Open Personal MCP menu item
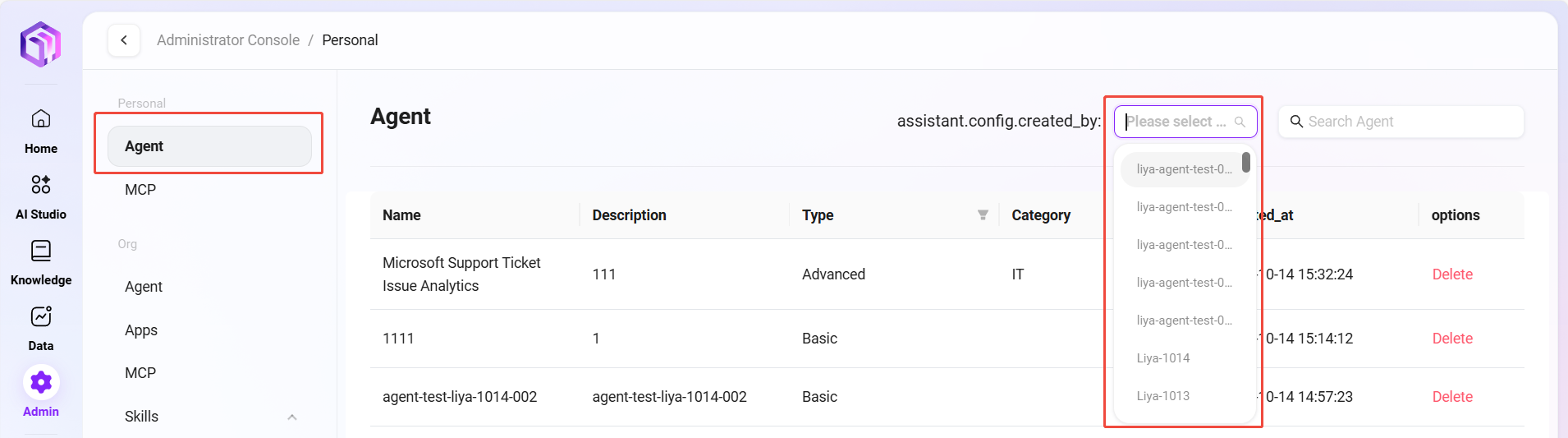The height and width of the screenshot is (438, 1568). (x=140, y=190)
